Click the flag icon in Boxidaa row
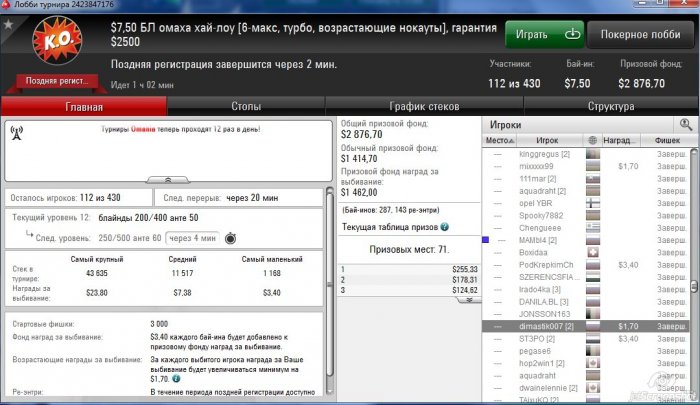Viewport: 700px width, 405px height. pos(593,252)
